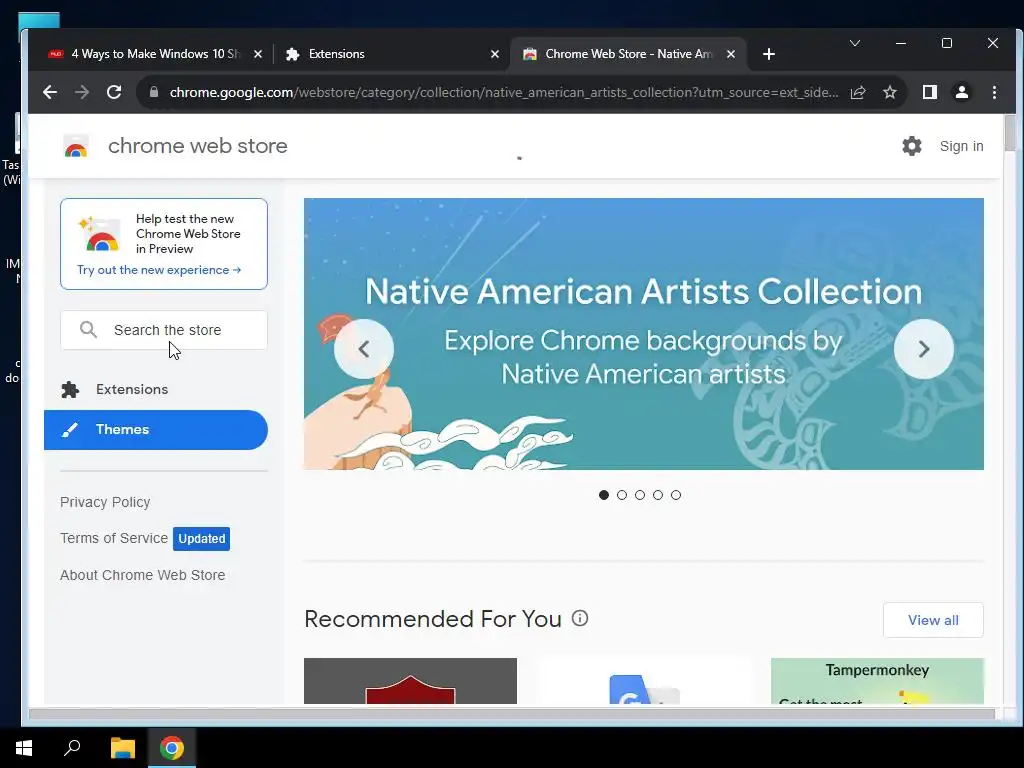Open the Google Translate recommended card
The height and width of the screenshot is (768, 1024).
pos(644,681)
